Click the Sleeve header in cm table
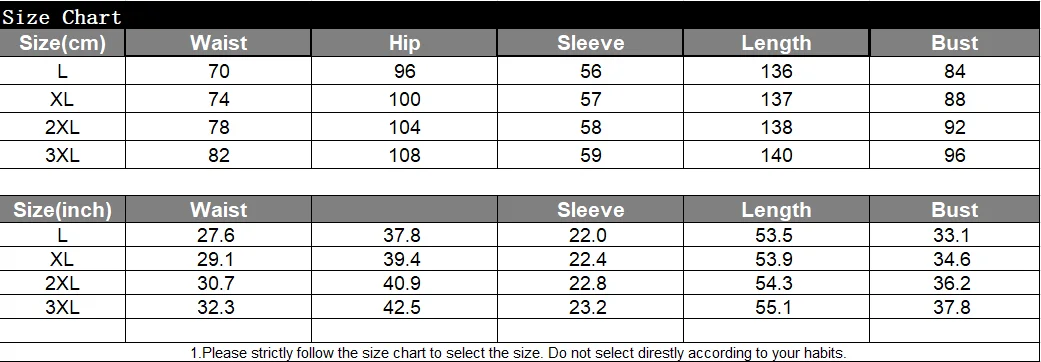This screenshot has height=362, width=1041. click(x=590, y=43)
